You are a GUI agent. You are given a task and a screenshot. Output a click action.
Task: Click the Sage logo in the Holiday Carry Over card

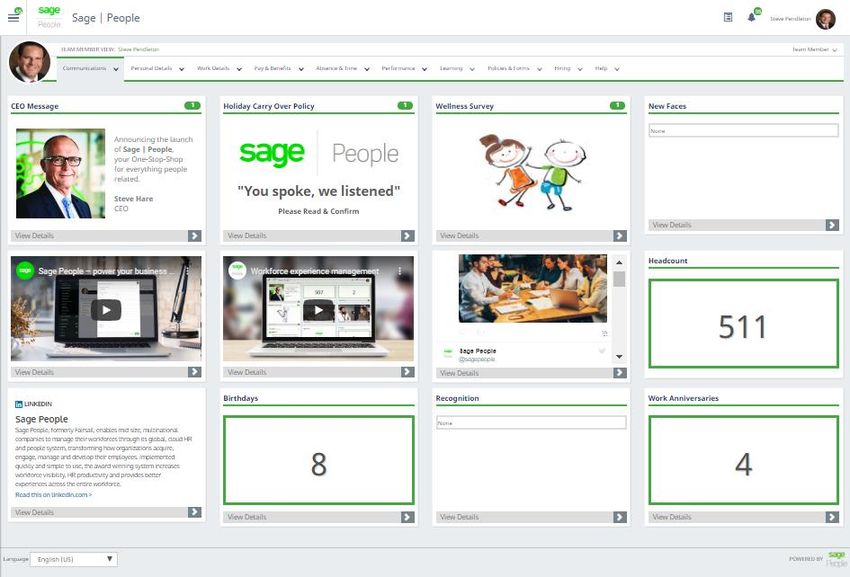point(272,153)
